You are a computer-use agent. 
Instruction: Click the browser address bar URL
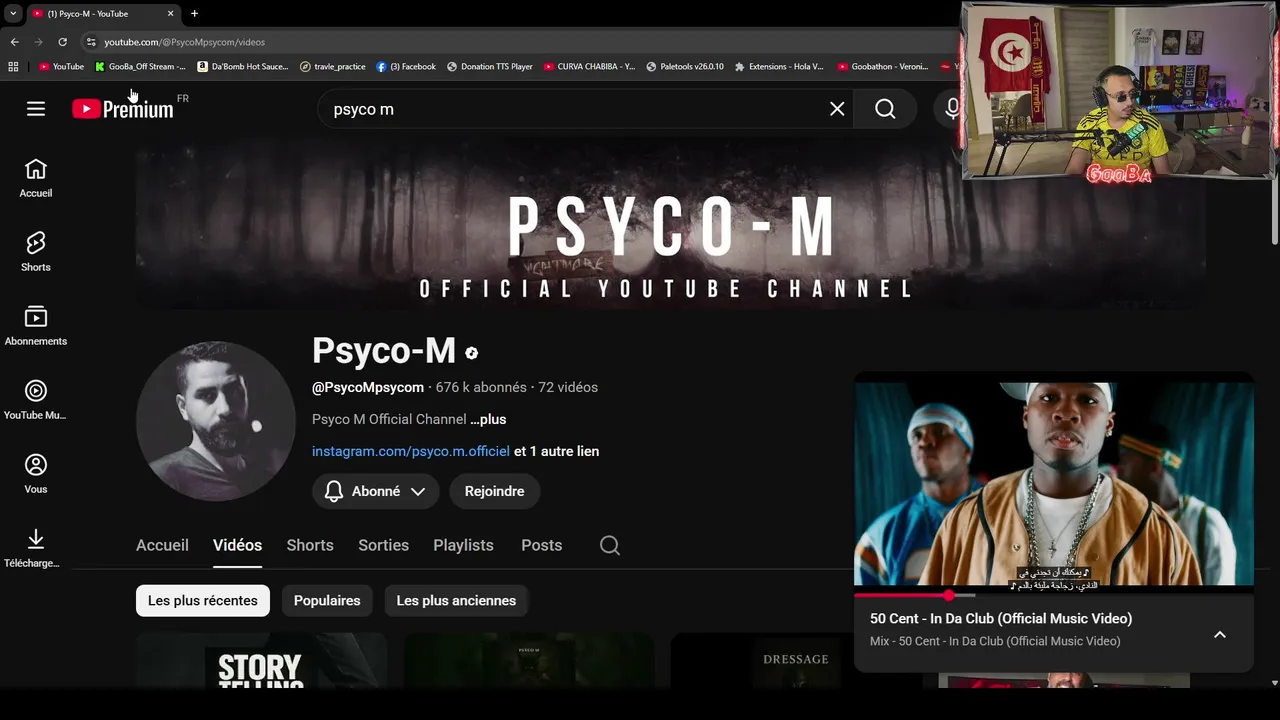[185, 42]
